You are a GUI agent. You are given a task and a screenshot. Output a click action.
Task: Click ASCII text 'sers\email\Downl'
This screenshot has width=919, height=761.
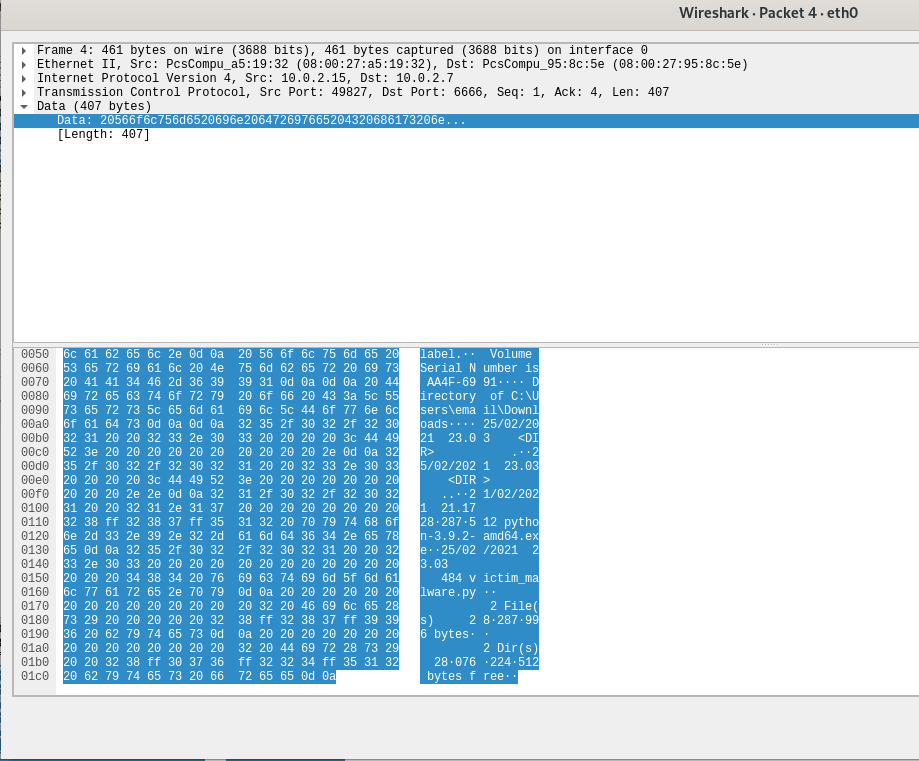click(x=478, y=411)
